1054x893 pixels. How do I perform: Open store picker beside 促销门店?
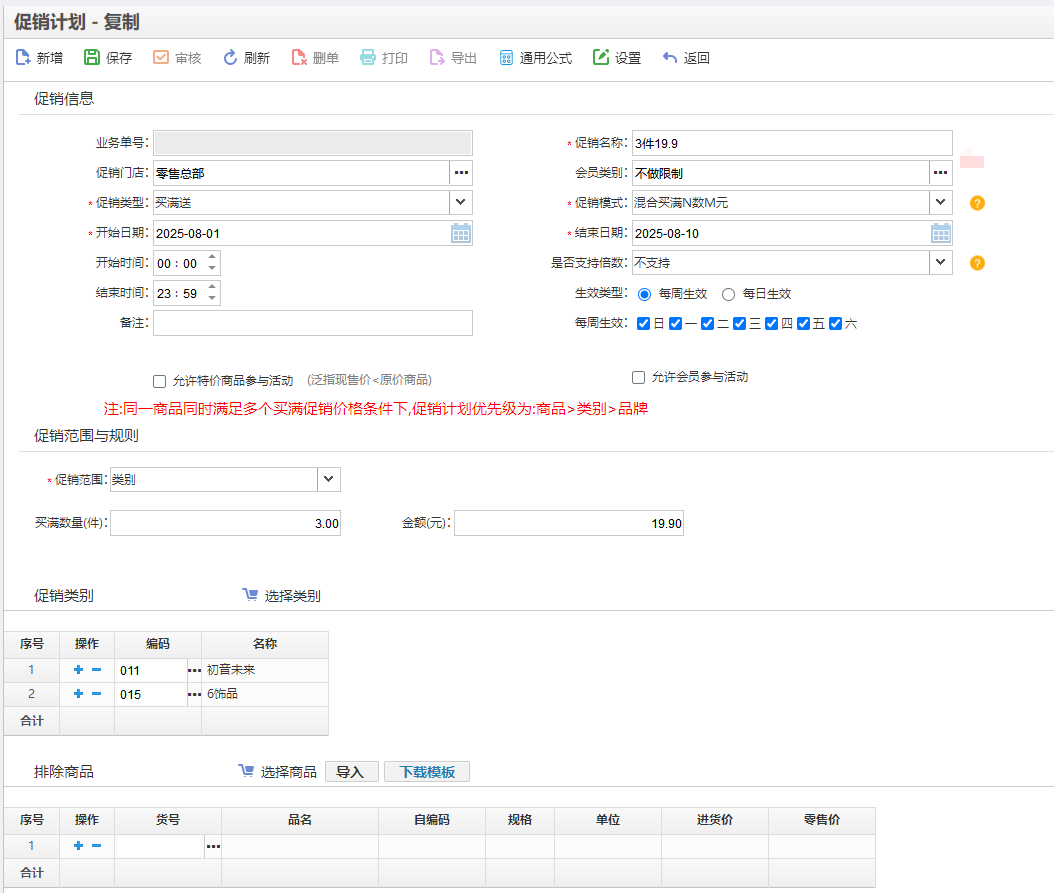[x=461, y=173]
